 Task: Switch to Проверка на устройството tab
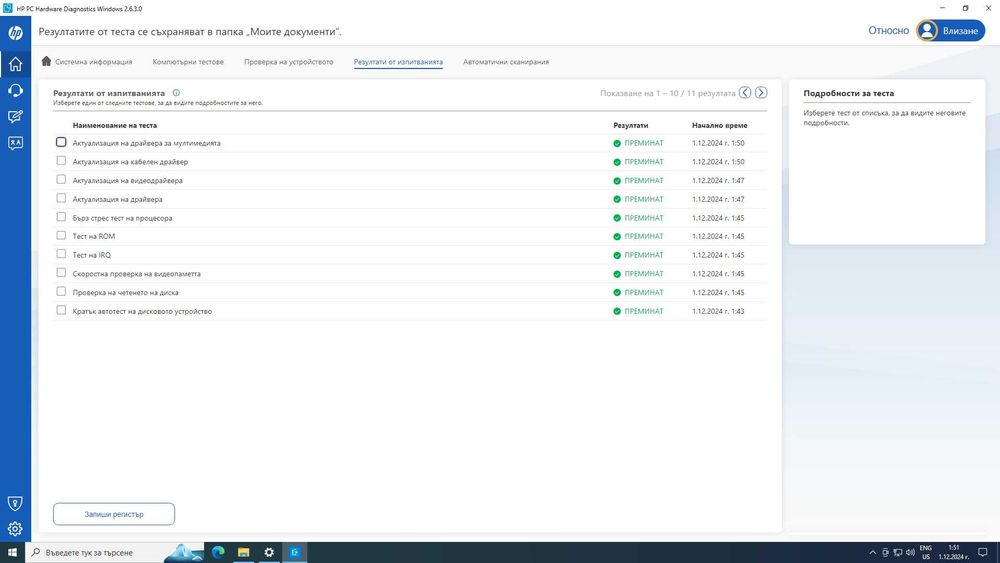coord(288,62)
